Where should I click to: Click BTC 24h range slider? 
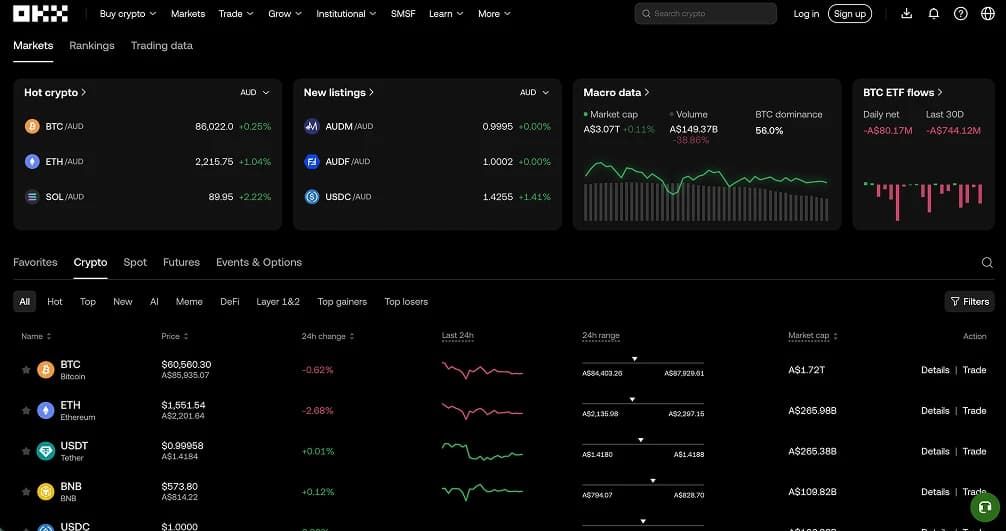tap(643, 364)
